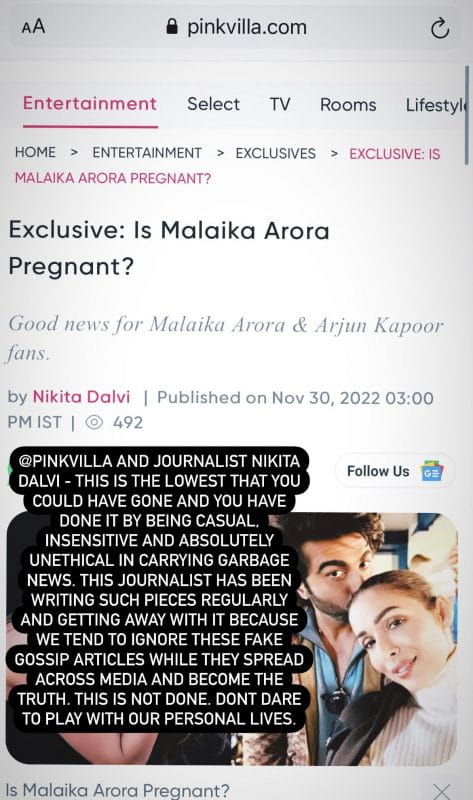Tap the Google News icon
473x800 pixels.
(x=432, y=472)
